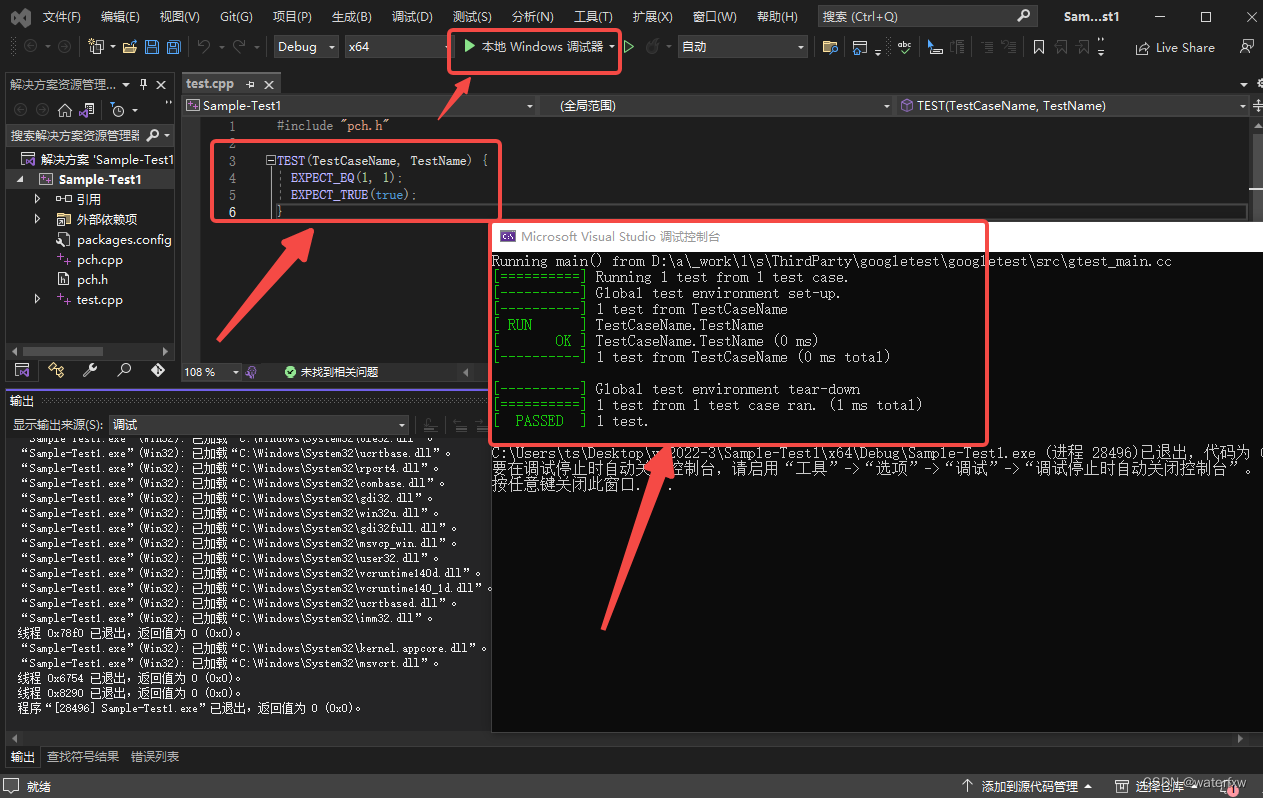Open the 显示输出来源 调试 dropdown
Screen dimensions: 1263x798
pos(259,425)
